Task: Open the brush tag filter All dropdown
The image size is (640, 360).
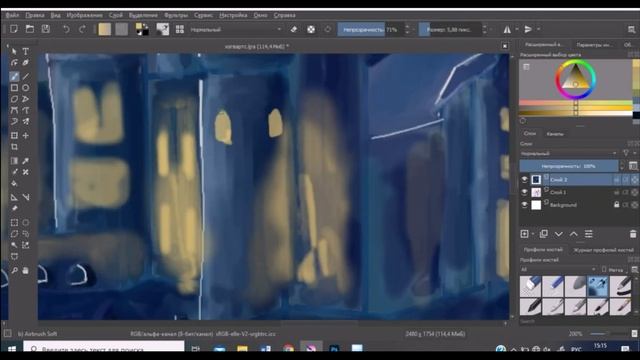Action: pos(558,269)
